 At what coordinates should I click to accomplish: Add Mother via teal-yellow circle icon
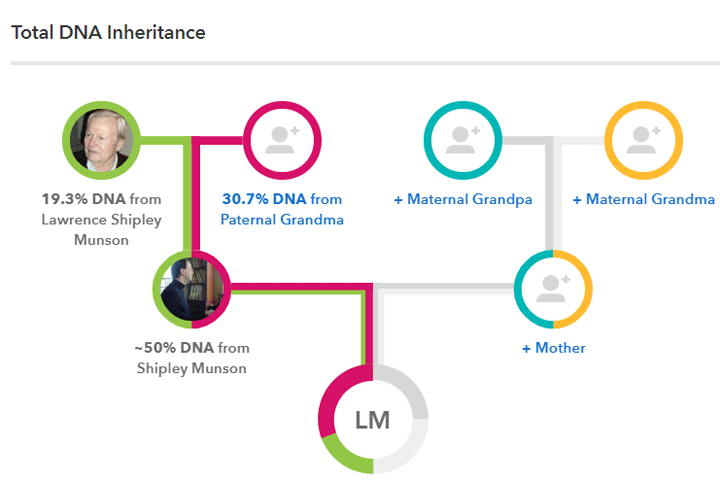pyautogui.click(x=553, y=289)
